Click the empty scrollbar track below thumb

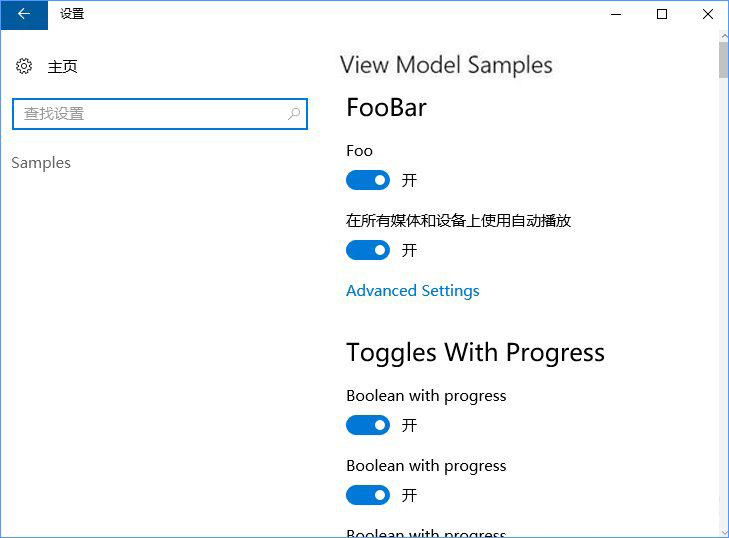click(723, 300)
